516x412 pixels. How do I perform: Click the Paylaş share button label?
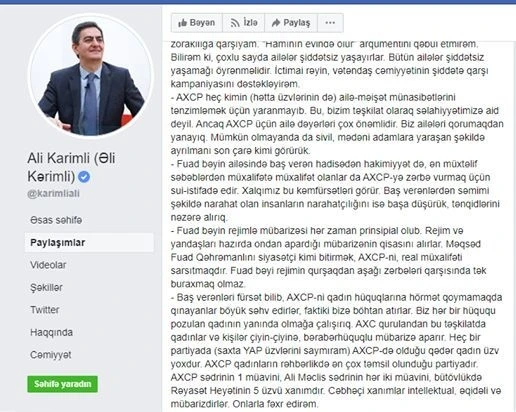[297, 23]
